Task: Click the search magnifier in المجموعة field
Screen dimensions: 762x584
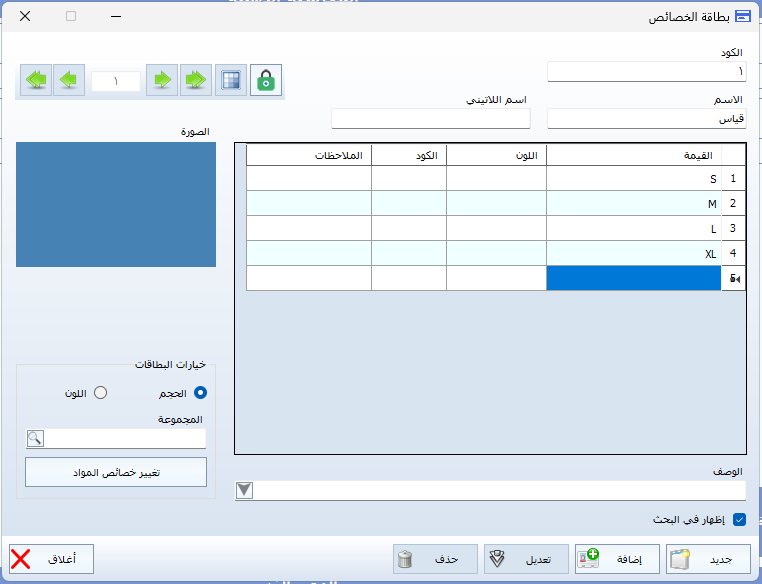Action: pyautogui.click(x=35, y=438)
